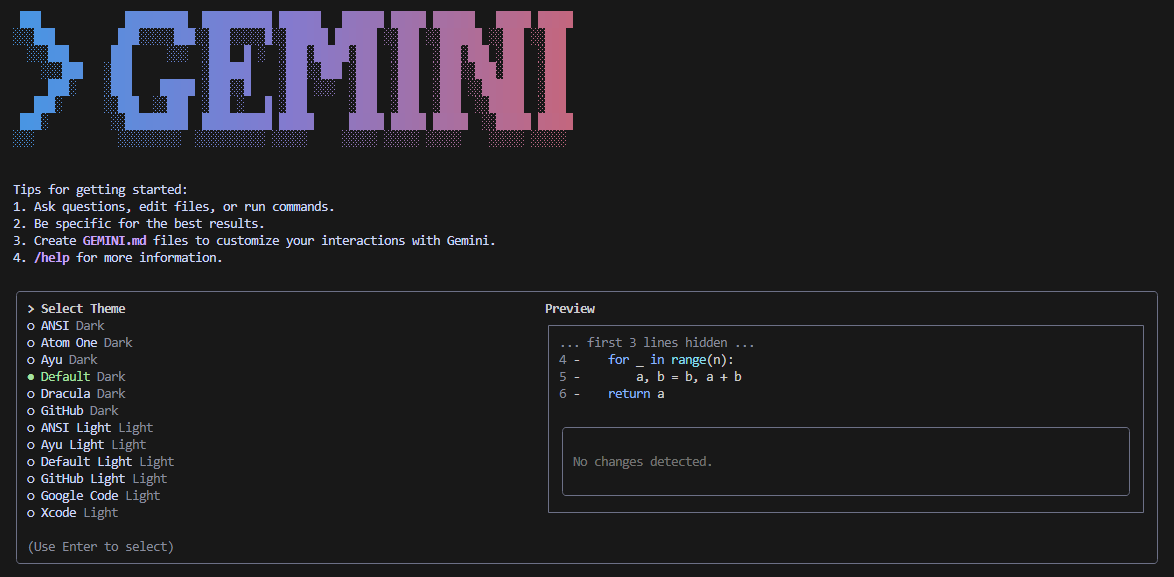Select the ANSI Dark theme option
1174x577 pixels.
click(x=66, y=326)
